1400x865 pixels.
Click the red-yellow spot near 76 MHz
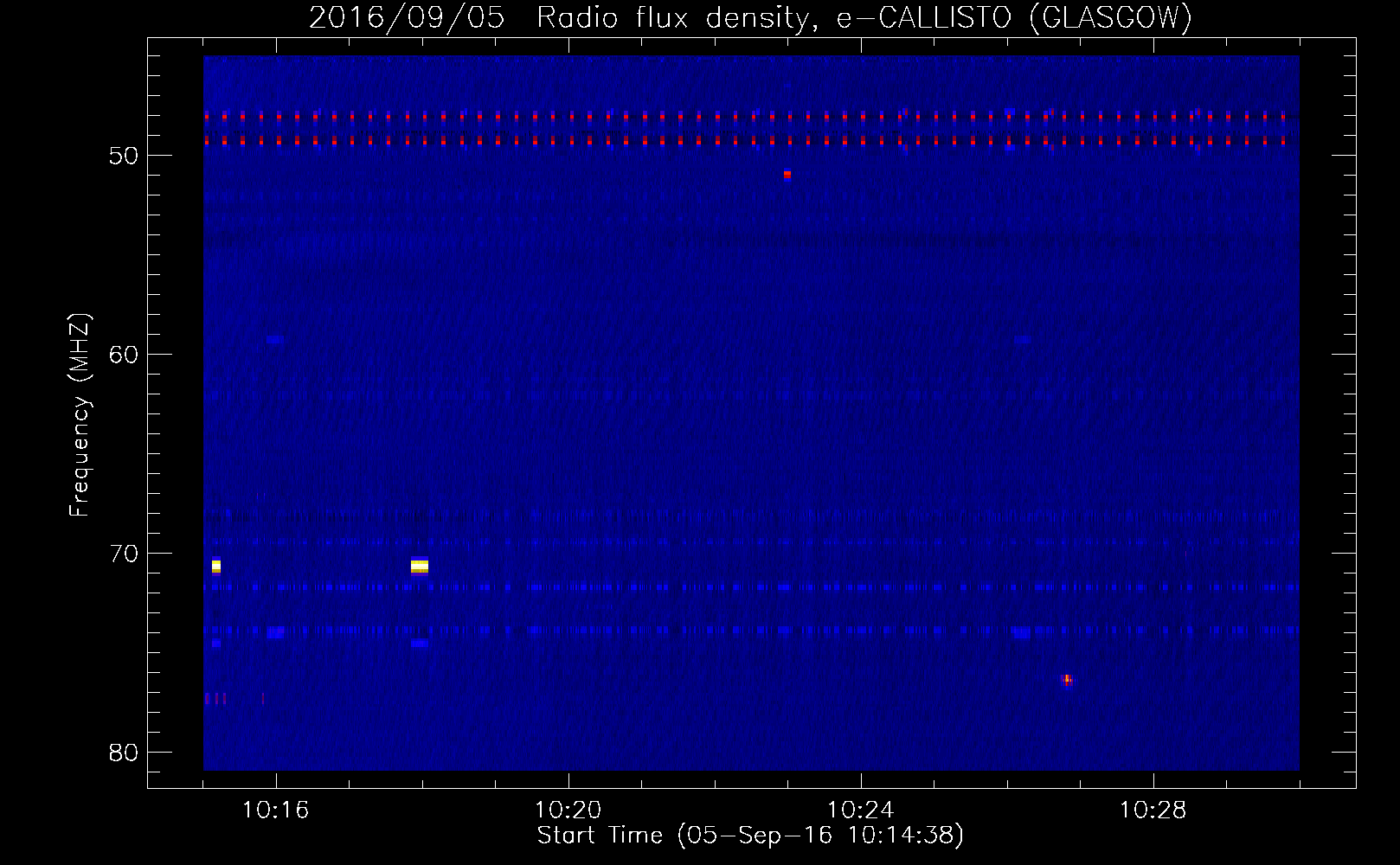(x=1067, y=681)
